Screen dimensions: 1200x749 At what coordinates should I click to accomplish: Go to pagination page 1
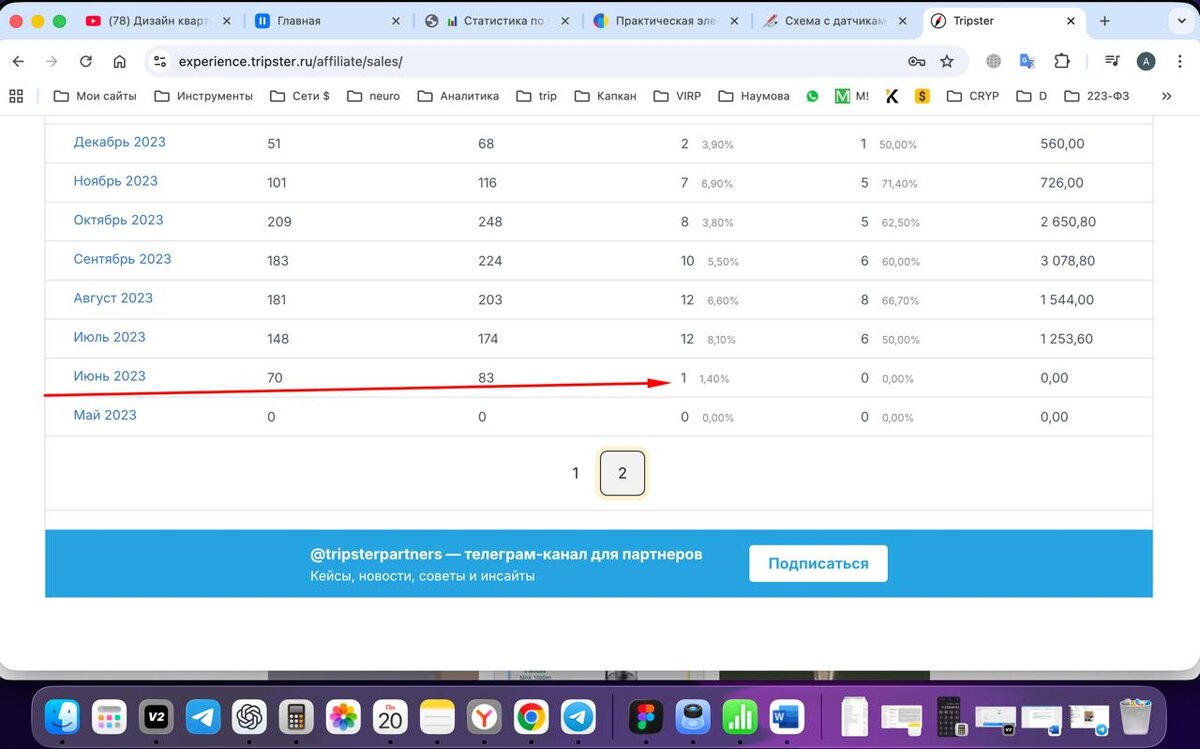(x=575, y=473)
